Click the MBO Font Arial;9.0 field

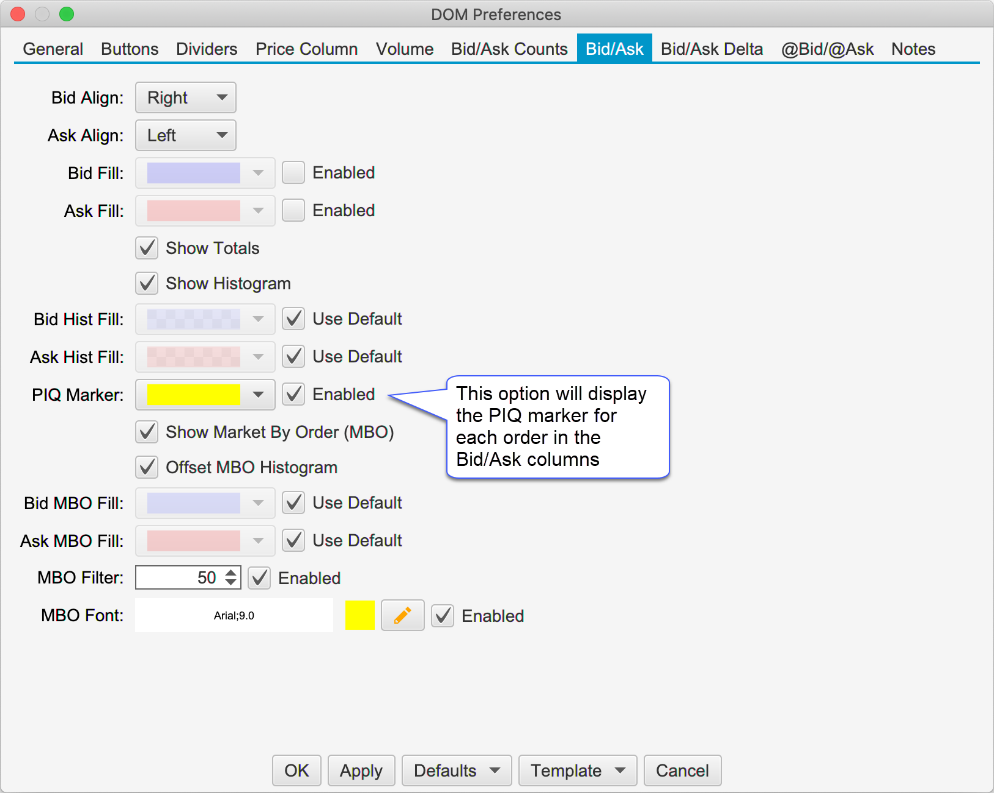click(234, 616)
